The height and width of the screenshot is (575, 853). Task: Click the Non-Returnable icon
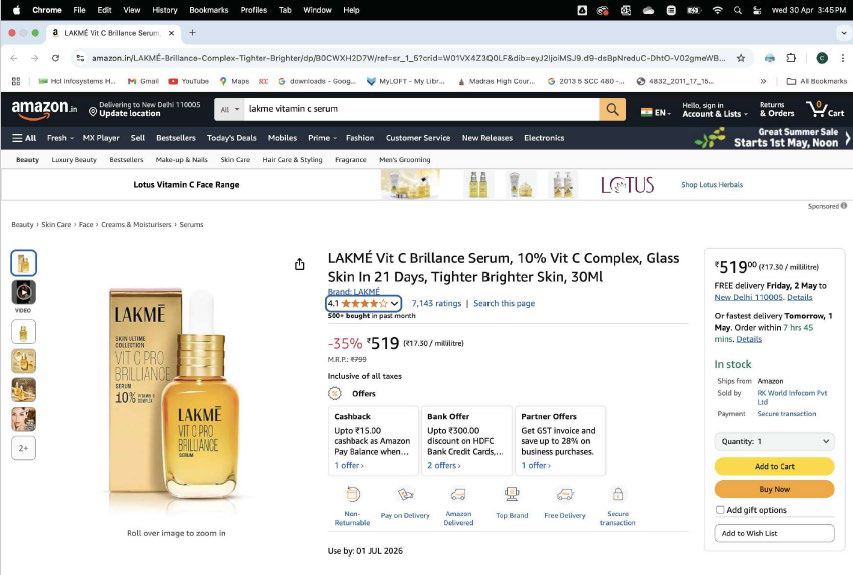353,494
